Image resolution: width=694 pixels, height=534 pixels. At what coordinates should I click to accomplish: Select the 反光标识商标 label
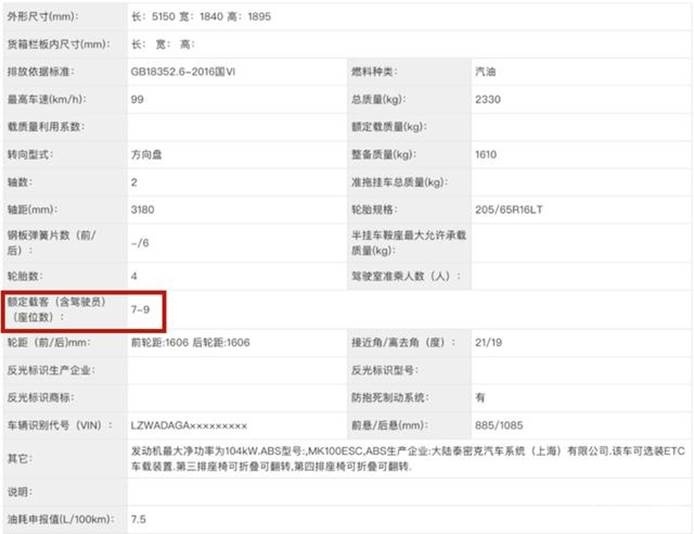click(41, 397)
